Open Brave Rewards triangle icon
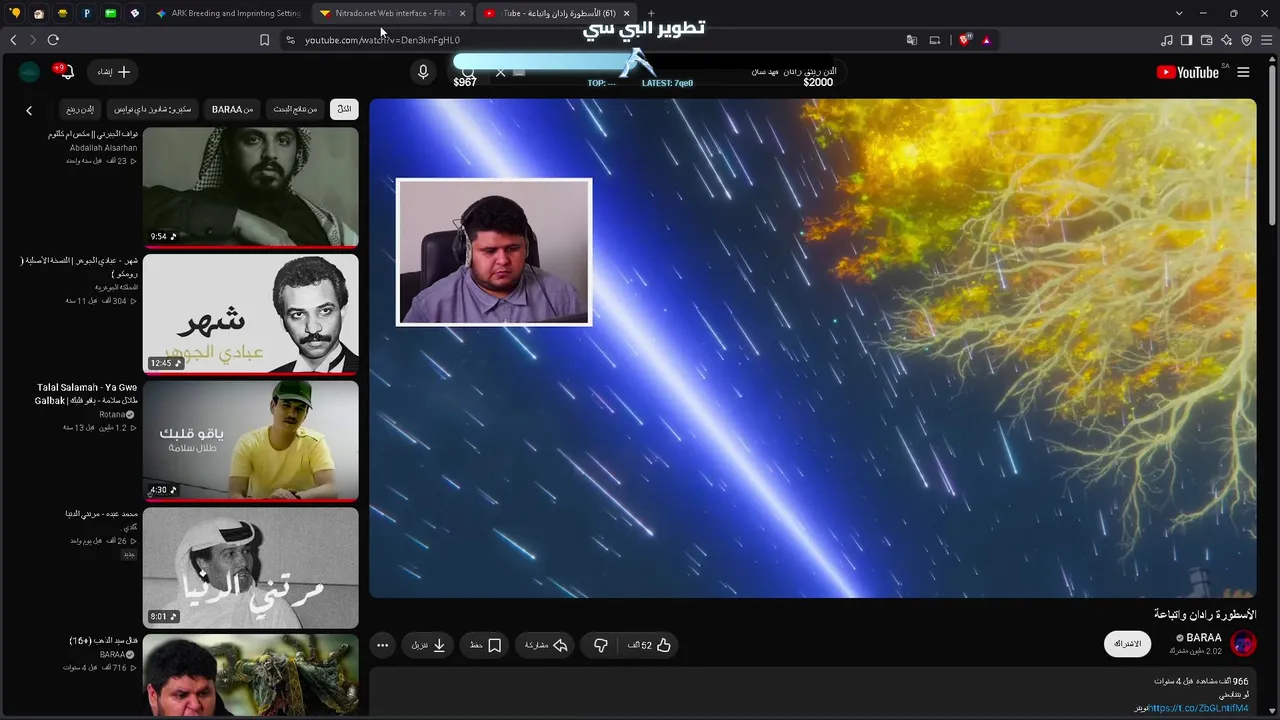The width and height of the screenshot is (1280, 720). click(x=986, y=40)
